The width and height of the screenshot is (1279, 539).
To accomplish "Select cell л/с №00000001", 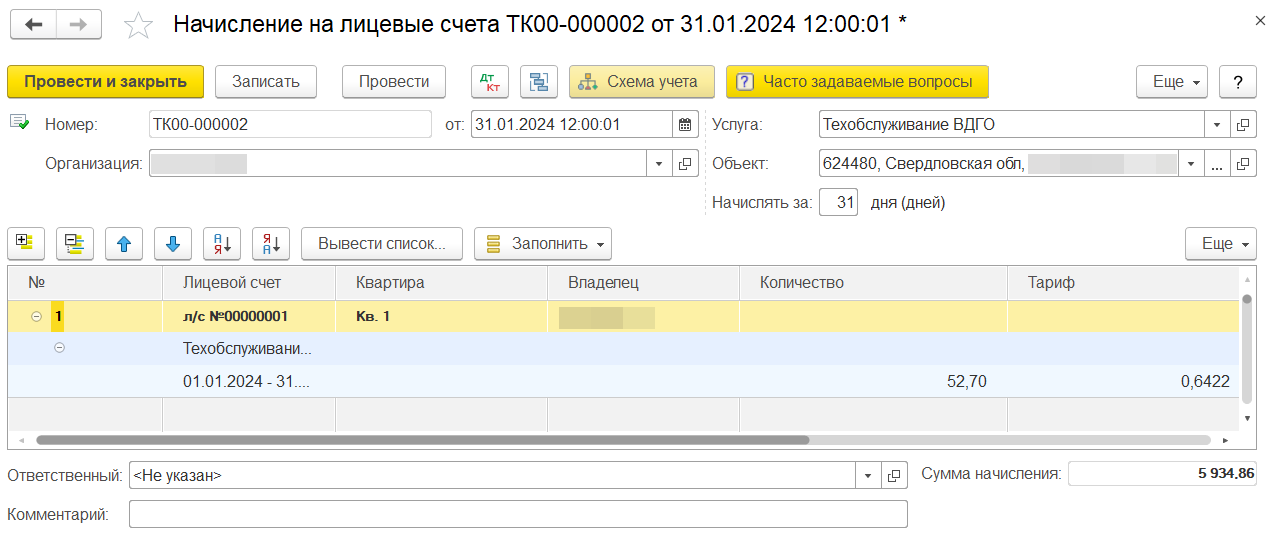I will click(x=248, y=316).
